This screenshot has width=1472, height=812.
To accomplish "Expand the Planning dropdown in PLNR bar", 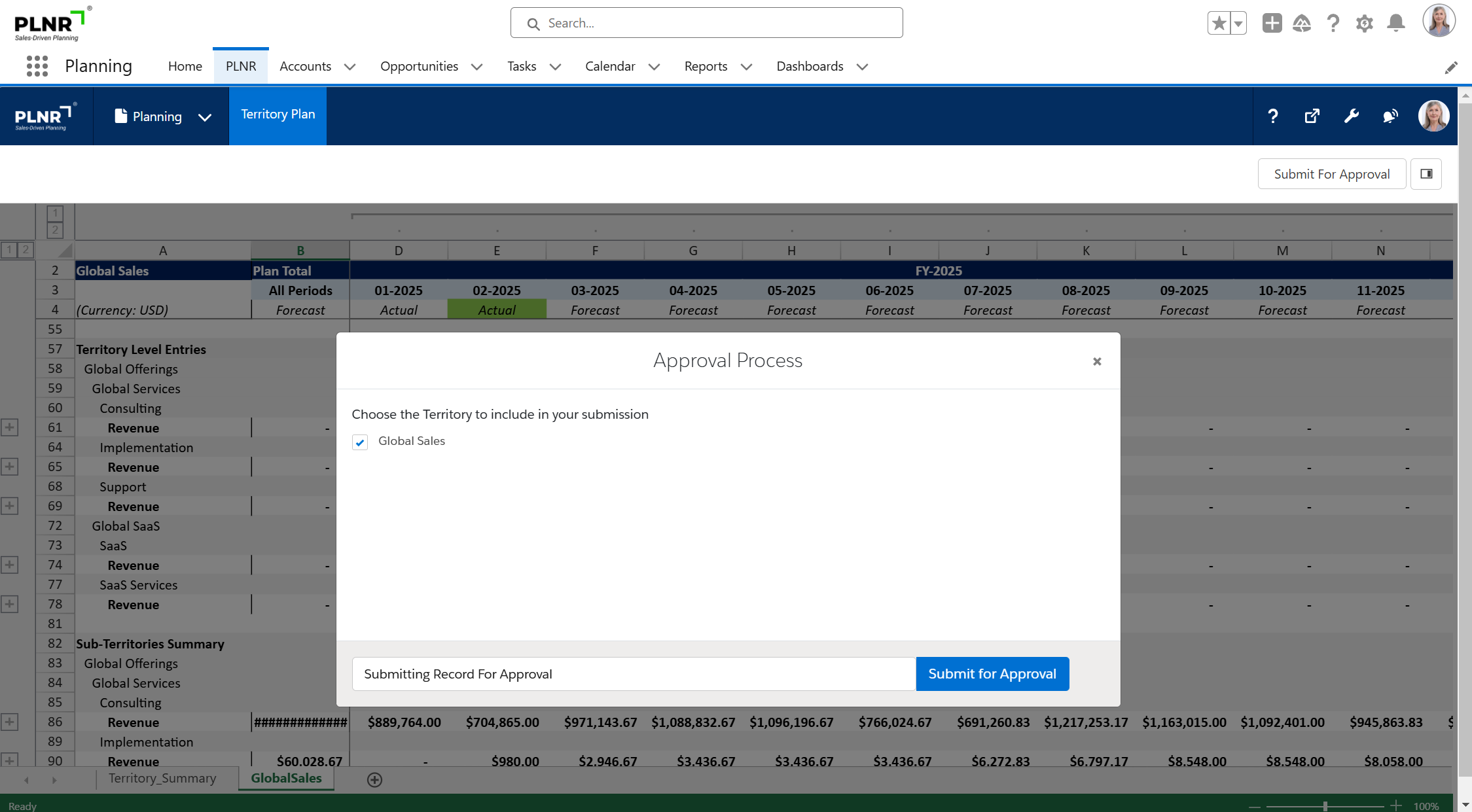I will click(205, 117).
